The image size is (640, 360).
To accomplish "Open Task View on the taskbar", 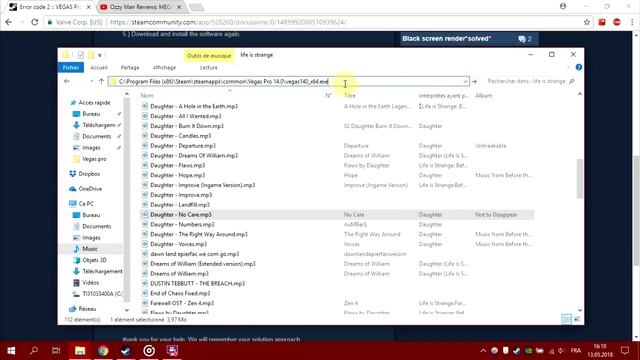I will tap(56, 351).
